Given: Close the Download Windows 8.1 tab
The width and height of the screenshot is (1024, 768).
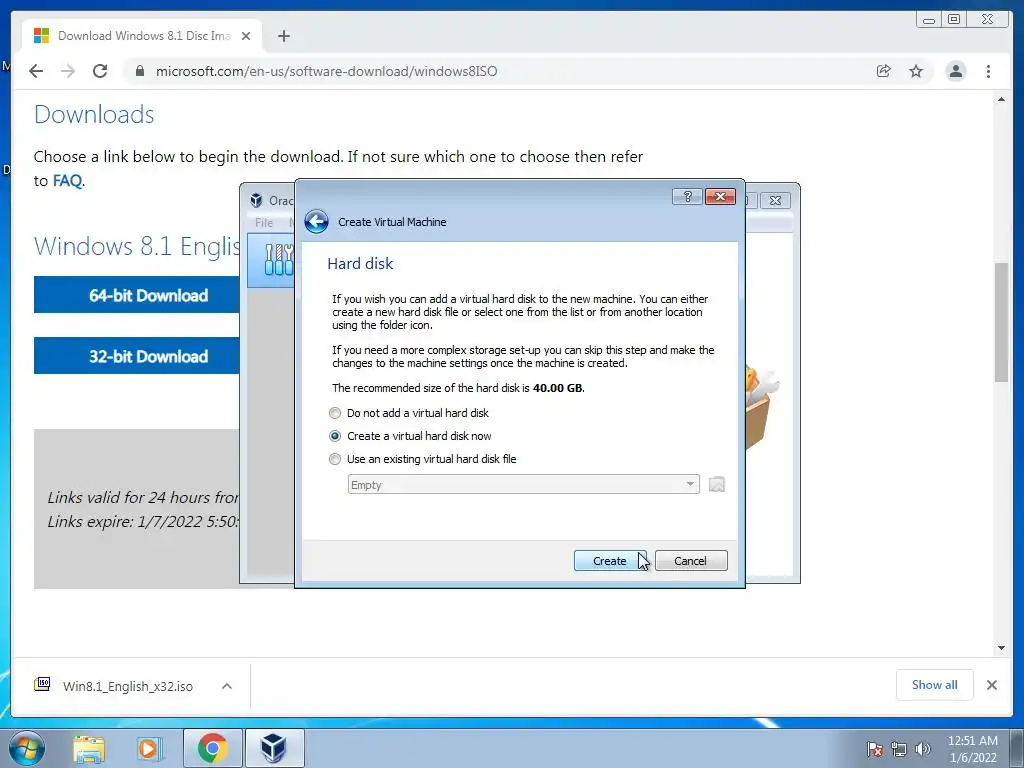Looking at the screenshot, I should [246, 36].
